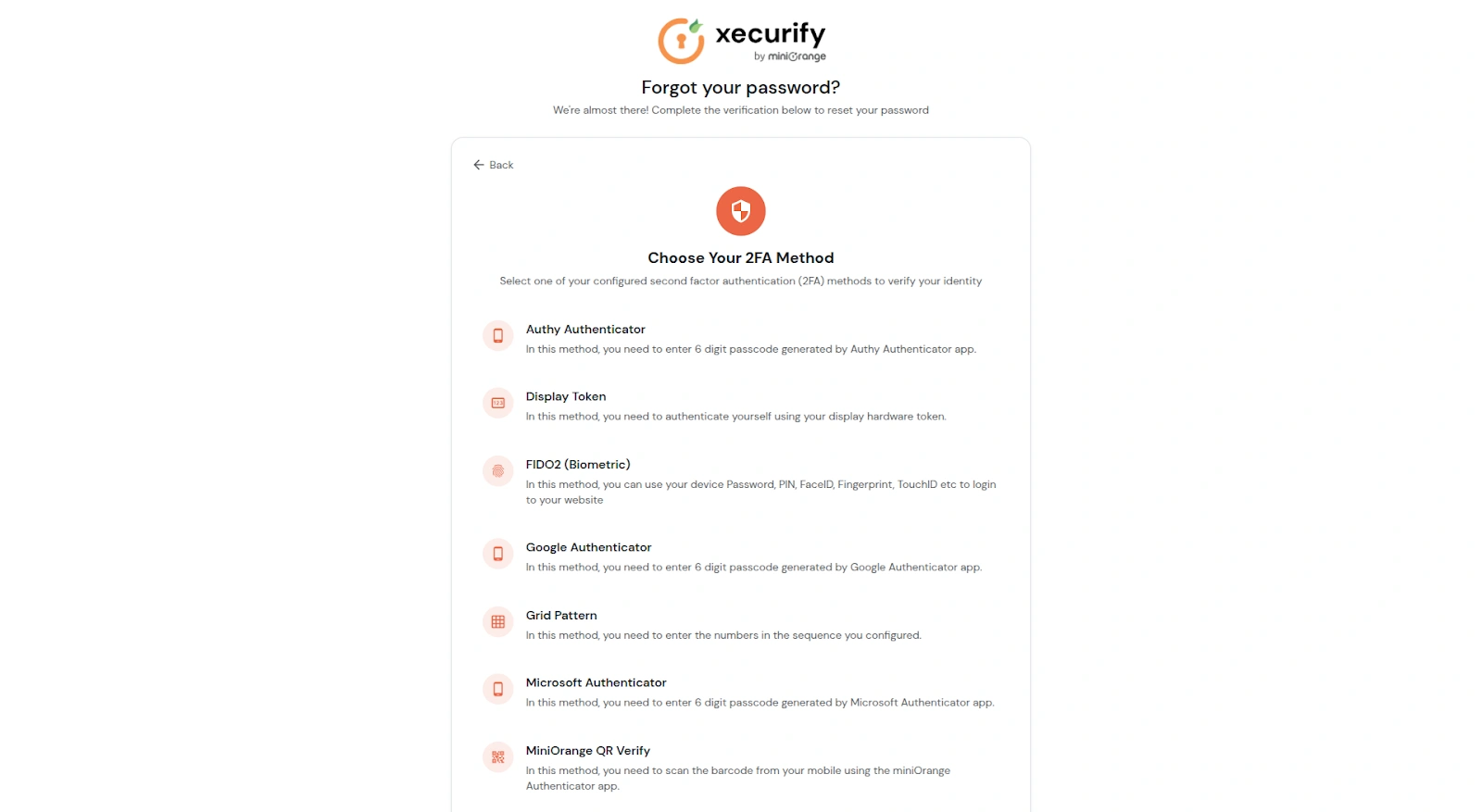Viewport: 1482px width, 812px height.
Task: Select Microsoft Authenticator for 2FA
Action: (596, 682)
